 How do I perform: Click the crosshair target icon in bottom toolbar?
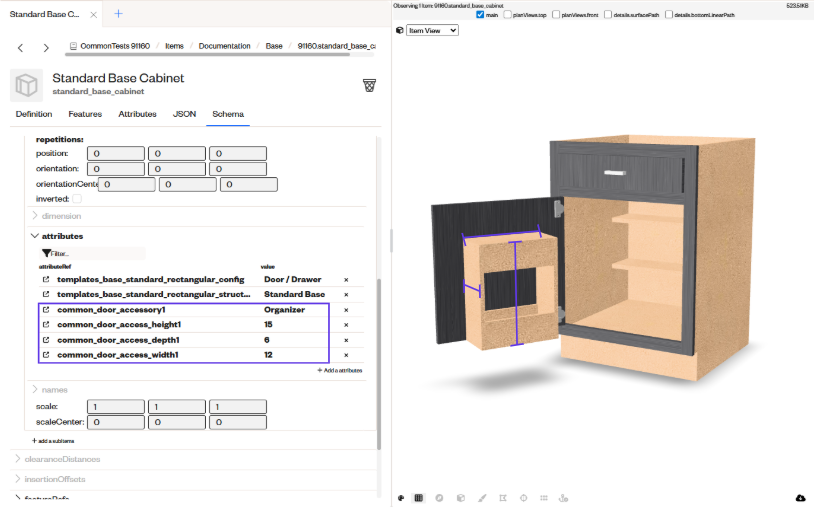click(x=523, y=498)
